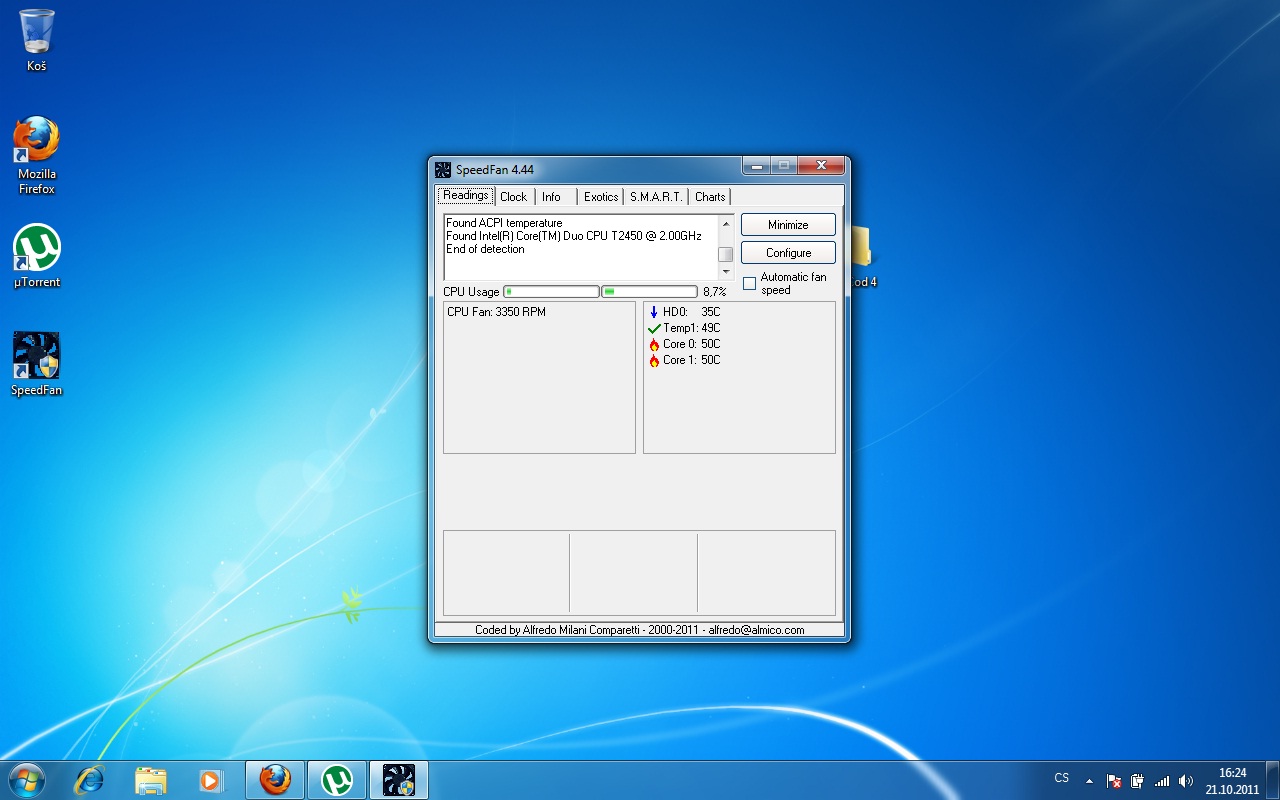Click the log scrollbar thumb
Screen dimensions: 1280x800
(x=726, y=254)
